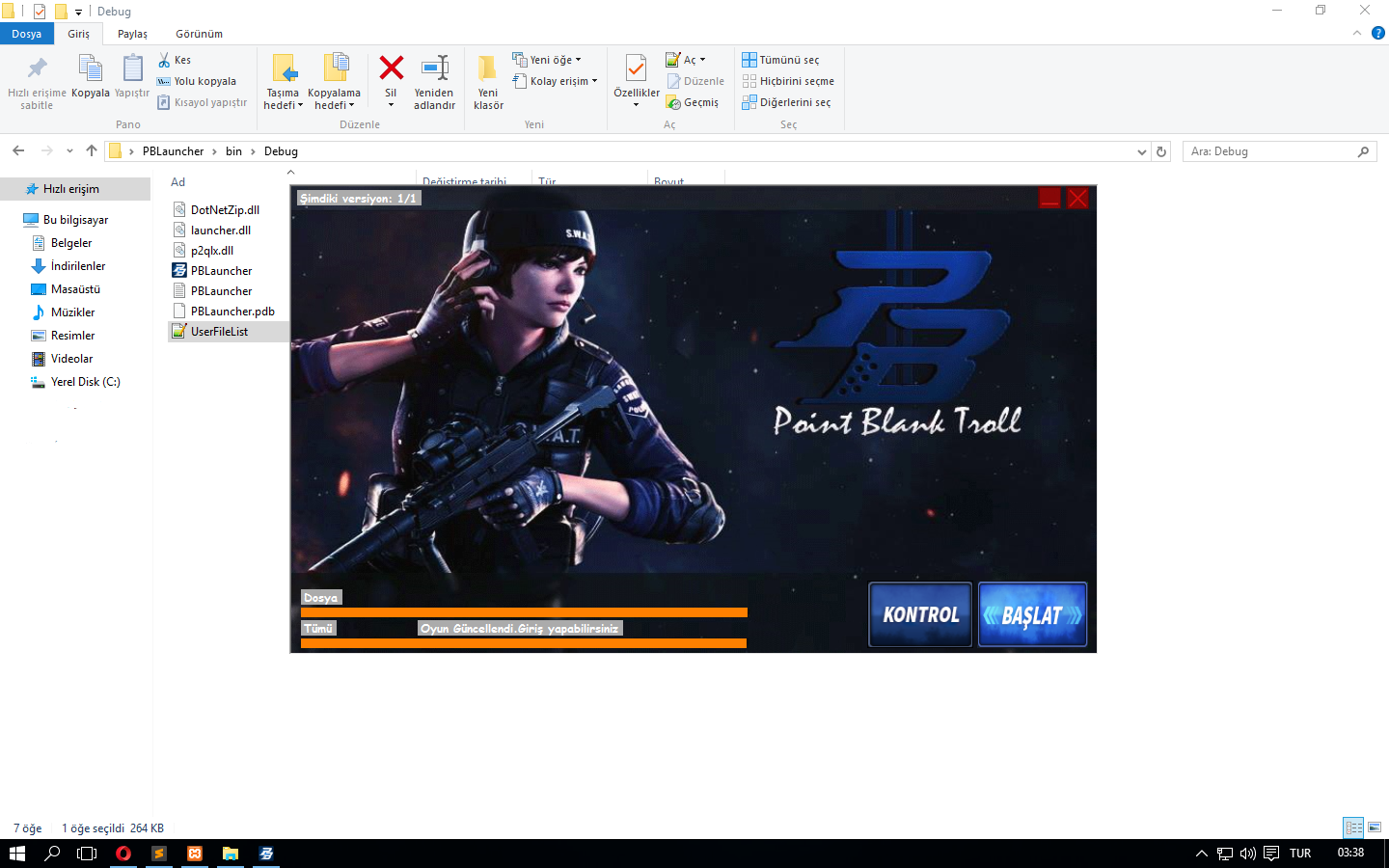This screenshot has height=868, width=1389.
Task: Switch to details view in status bar
Action: tap(1353, 827)
